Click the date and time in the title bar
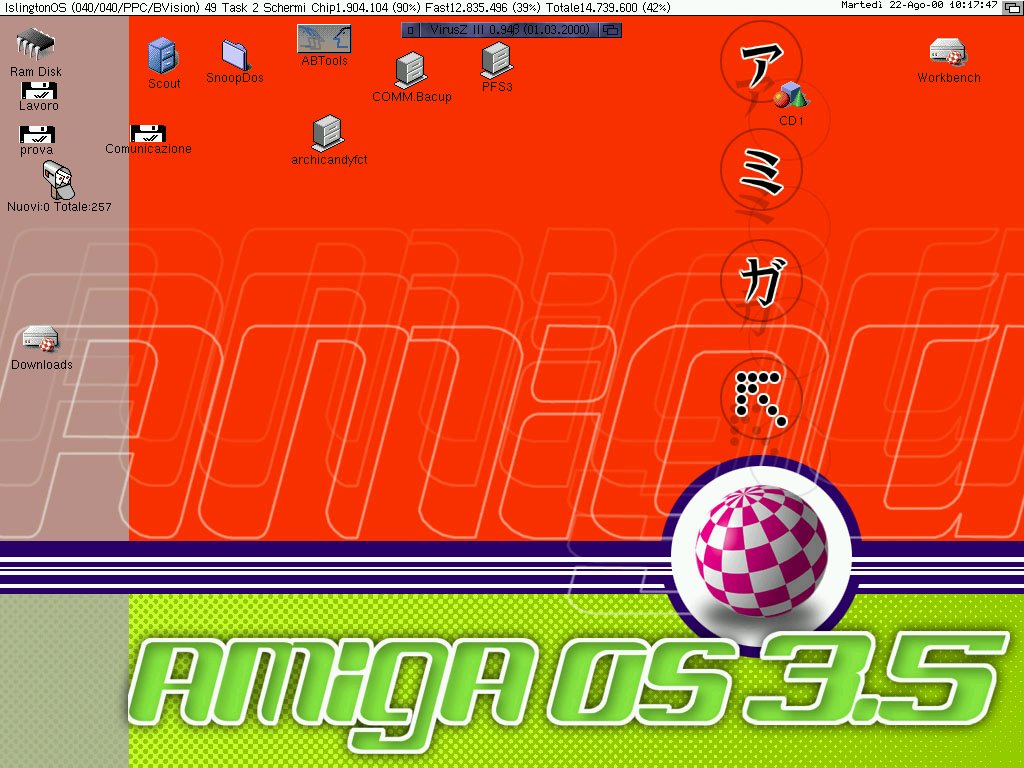The width and height of the screenshot is (1024, 768). coord(919,5)
